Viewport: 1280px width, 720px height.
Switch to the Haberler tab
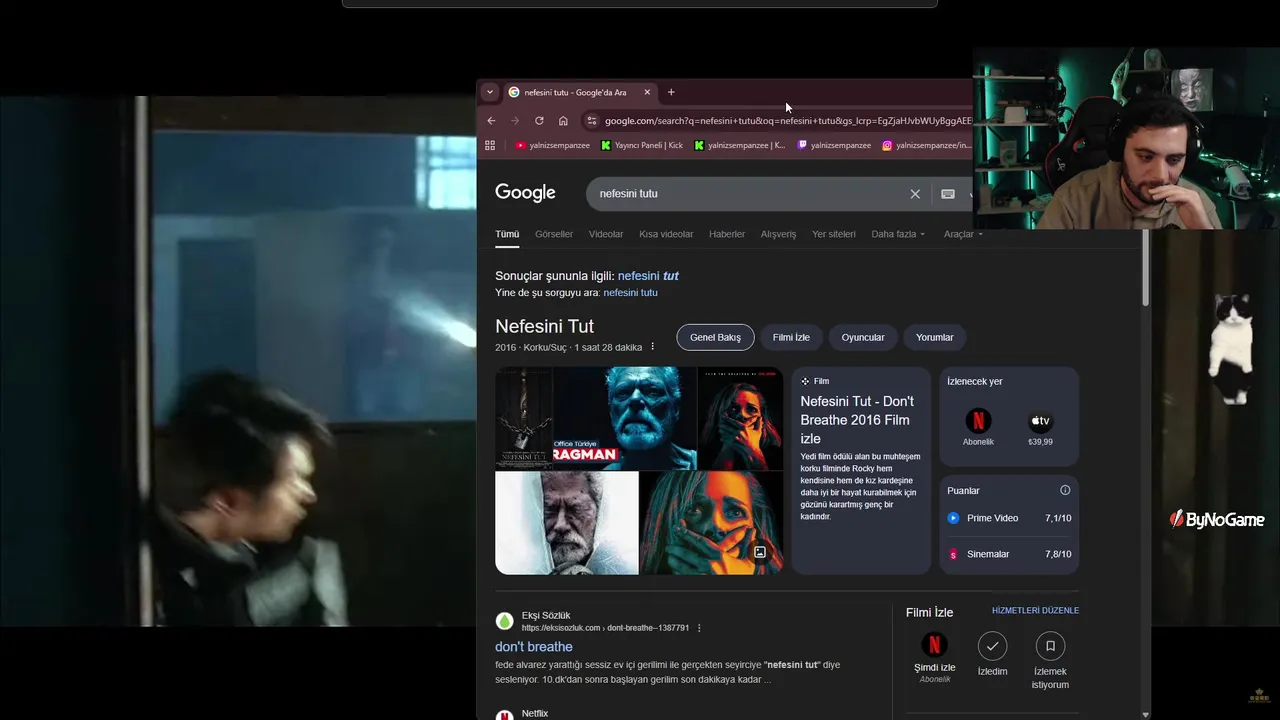[727, 234]
